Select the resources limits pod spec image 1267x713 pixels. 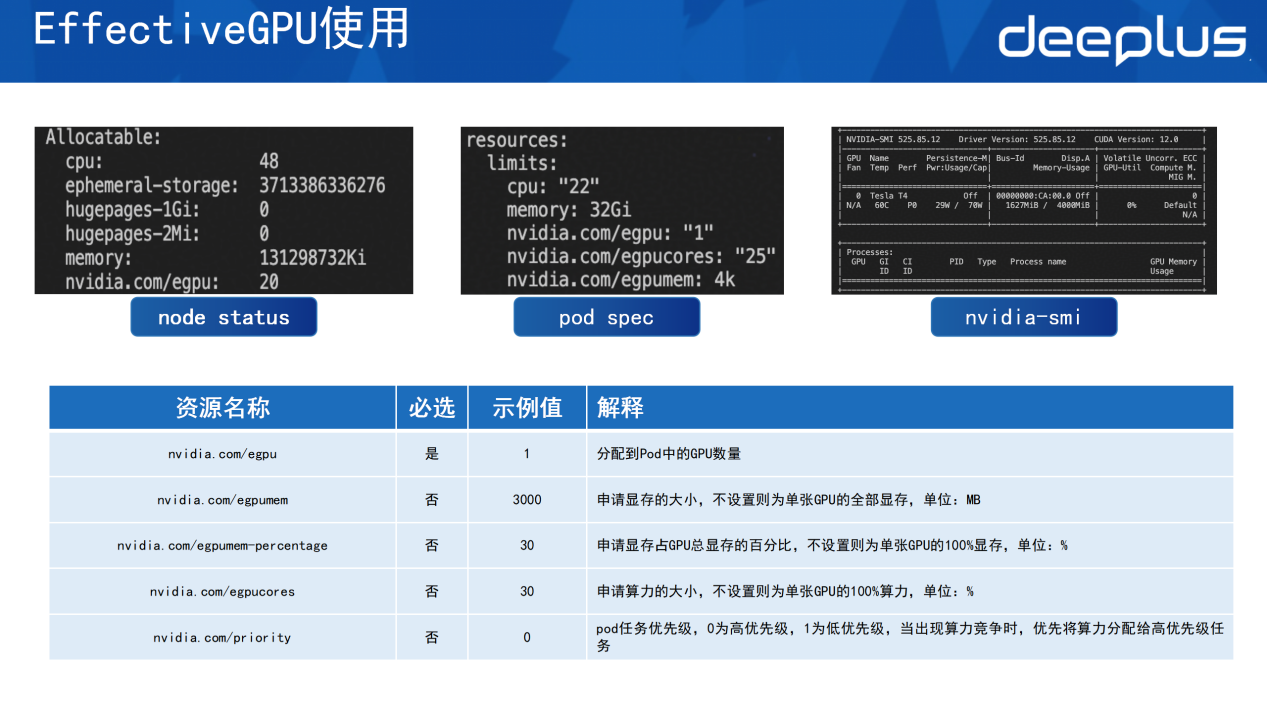621,210
